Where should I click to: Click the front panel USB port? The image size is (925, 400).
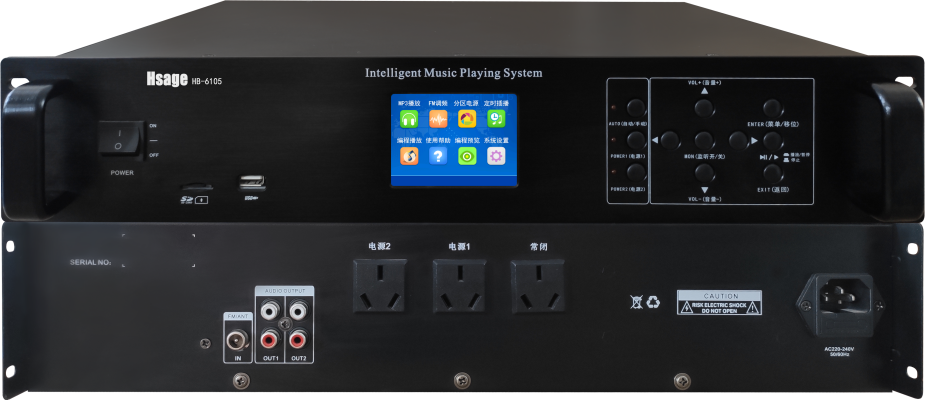tap(250, 182)
